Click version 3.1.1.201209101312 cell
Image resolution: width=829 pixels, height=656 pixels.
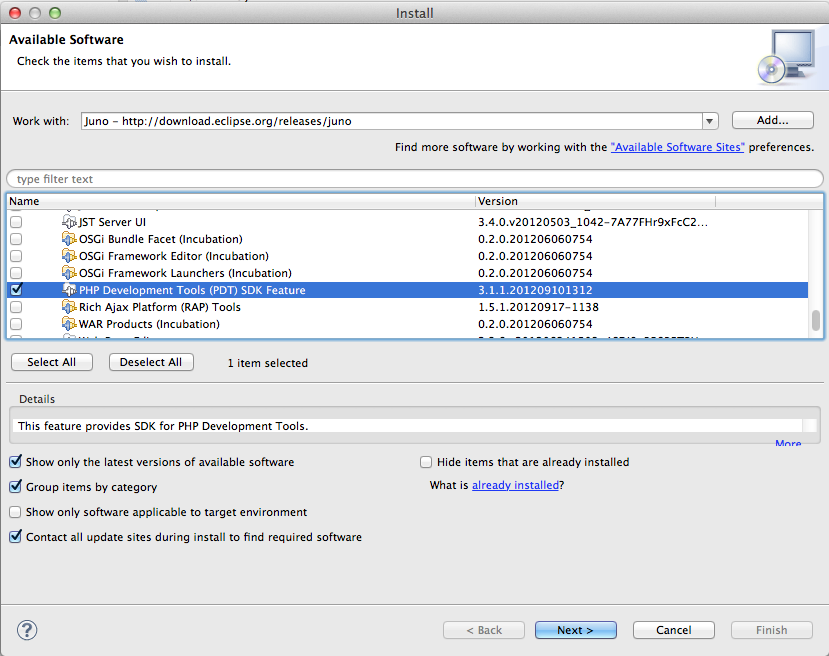point(535,290)
